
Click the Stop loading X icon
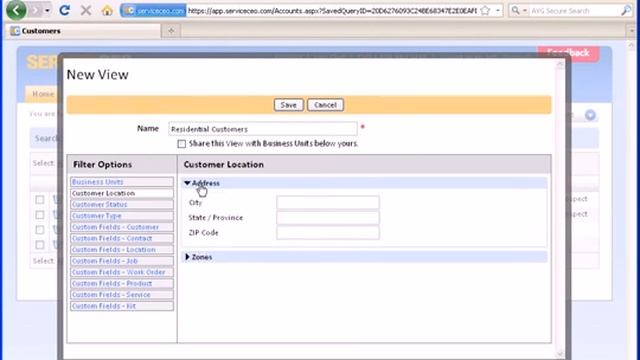tap(86, 10)
